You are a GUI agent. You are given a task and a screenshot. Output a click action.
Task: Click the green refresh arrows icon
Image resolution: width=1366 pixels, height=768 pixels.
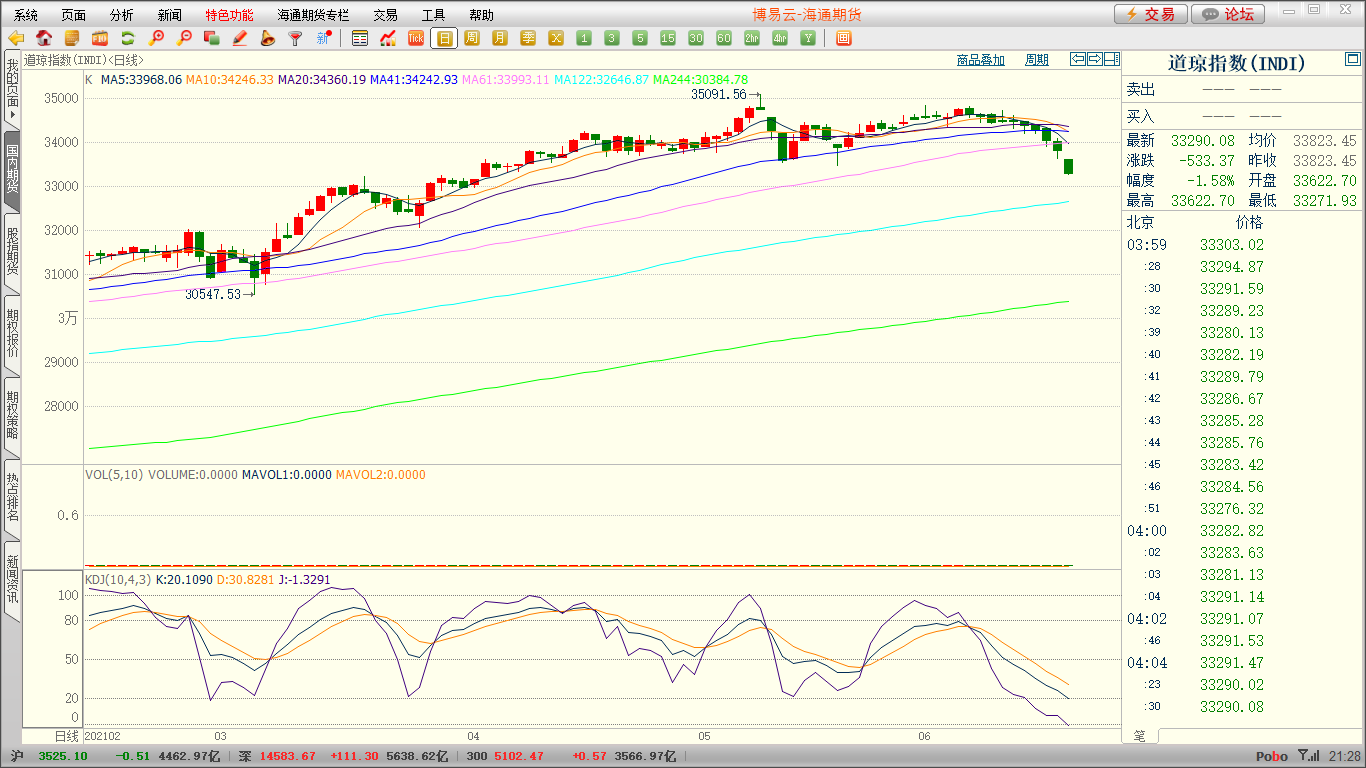pos(128,38)
